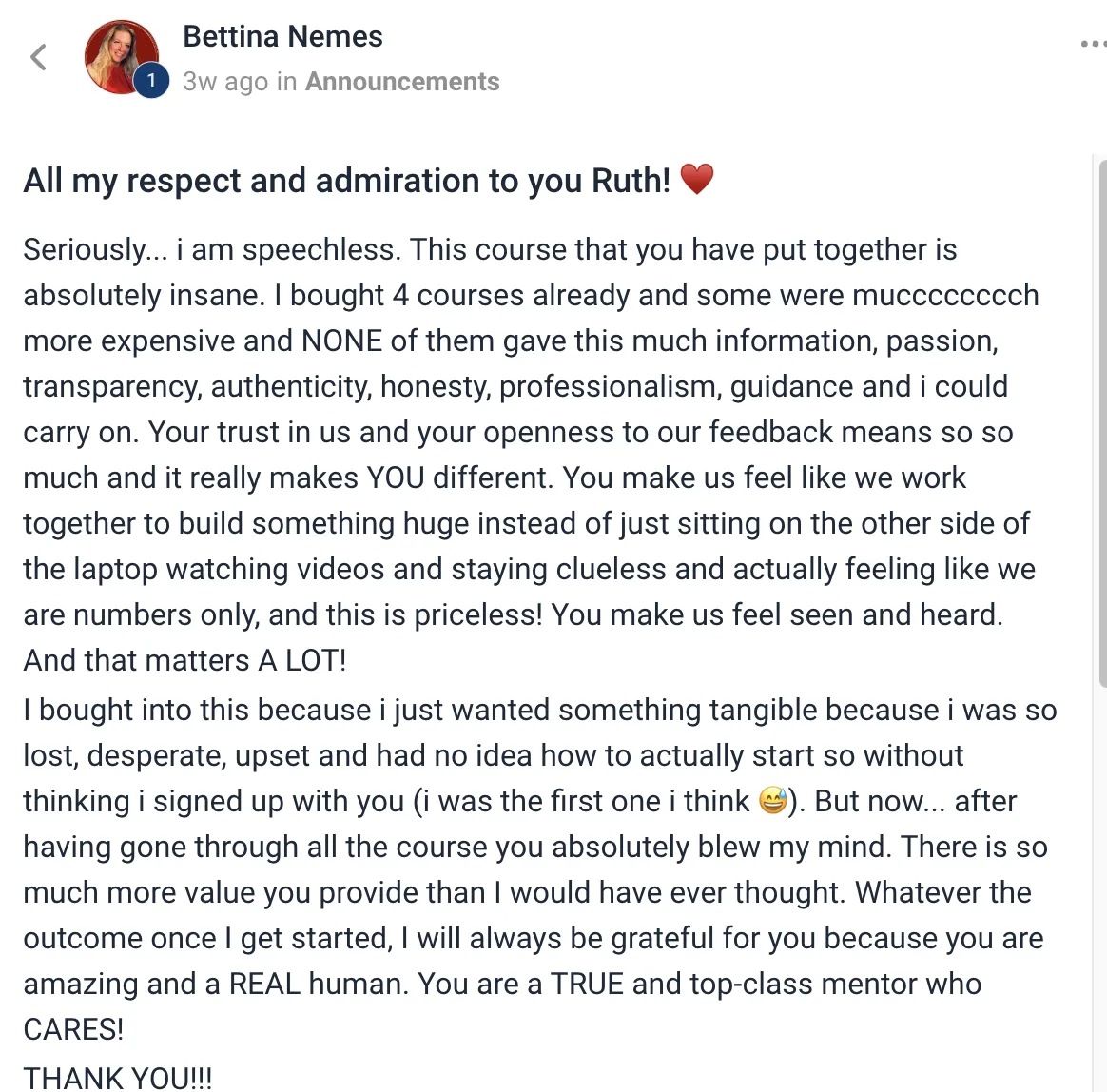This screenshot has width=1107, height=1092.
Task: Click the stretched word 'mucccccccch'
Action: coord(945,295)
